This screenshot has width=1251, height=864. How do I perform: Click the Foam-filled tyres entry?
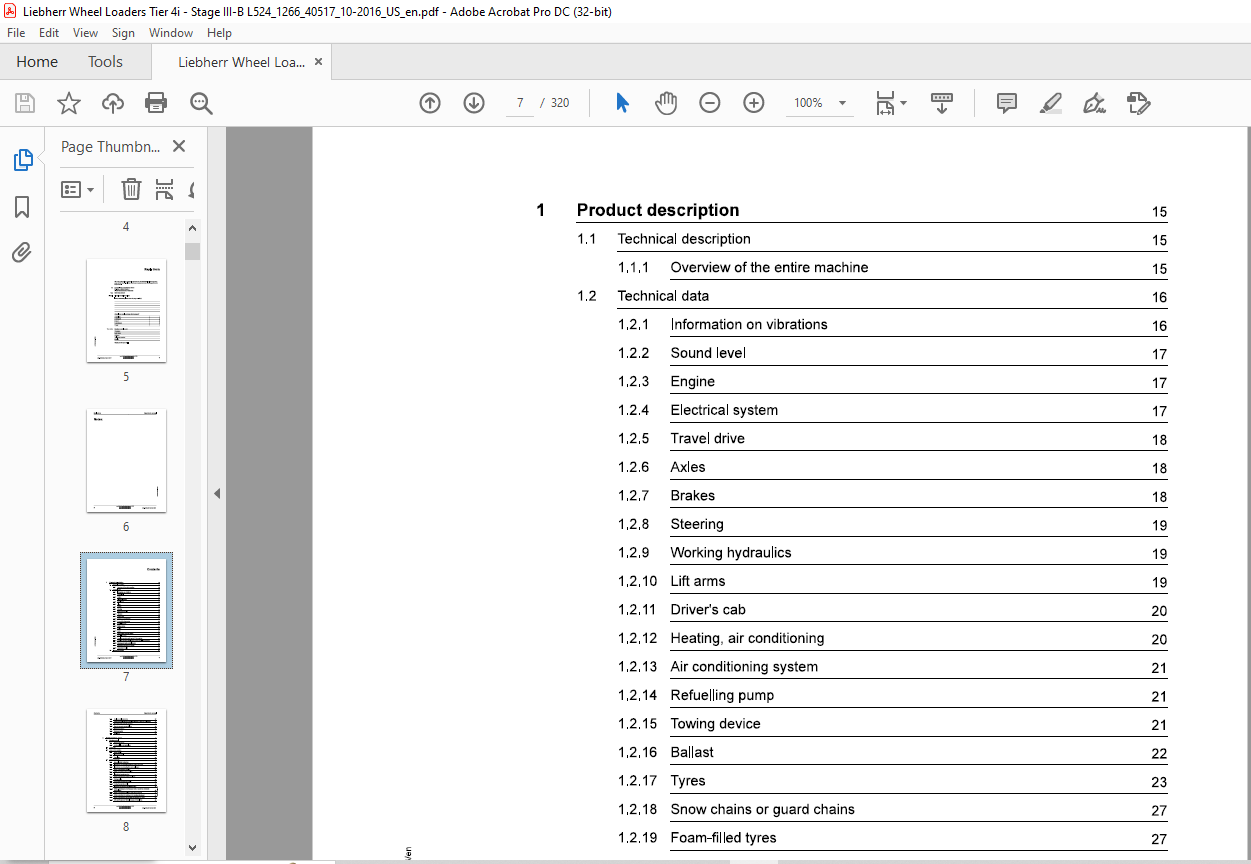pos(723,838)
